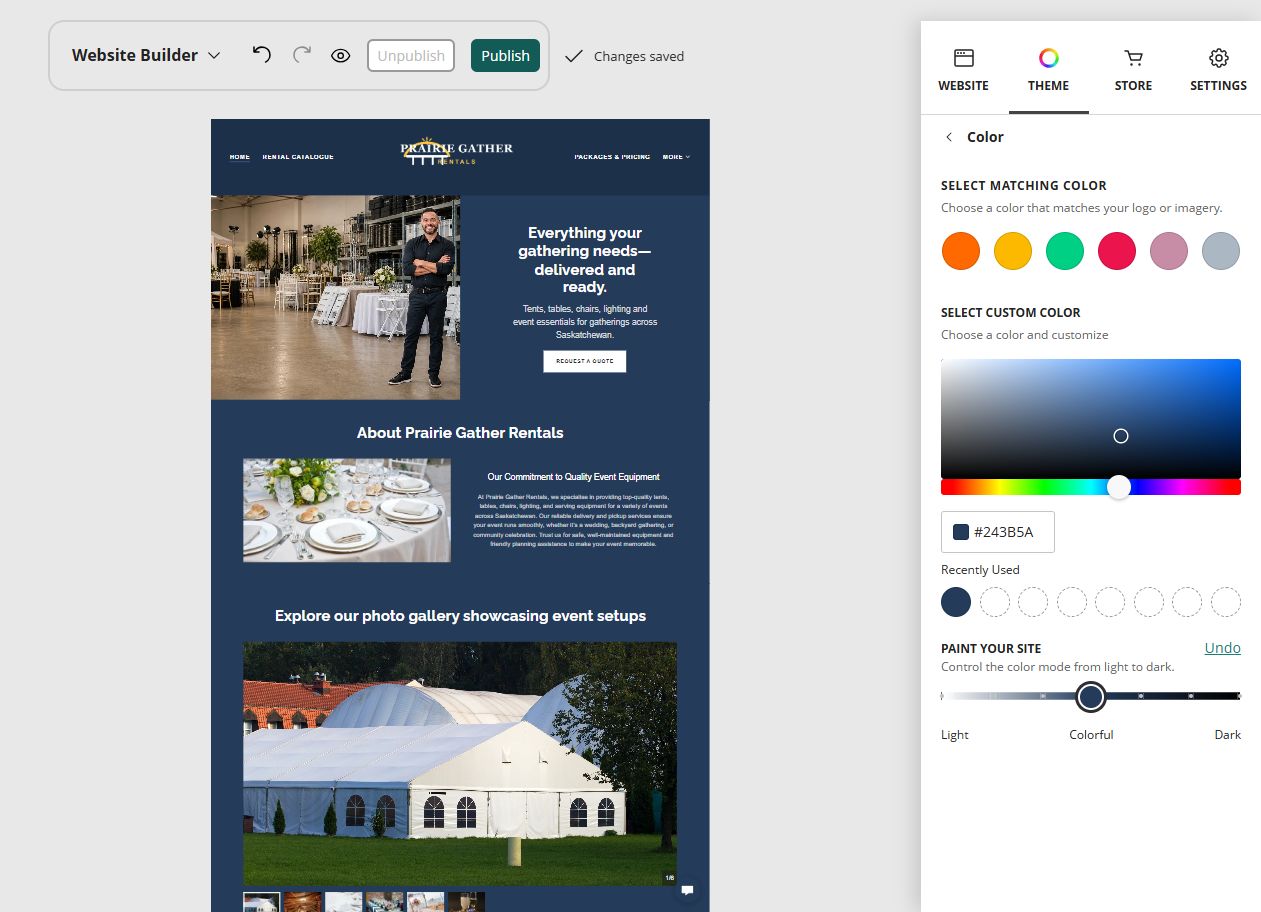Click the hex color input field #243B5A

pyautogui.click(x=998, y=532)
